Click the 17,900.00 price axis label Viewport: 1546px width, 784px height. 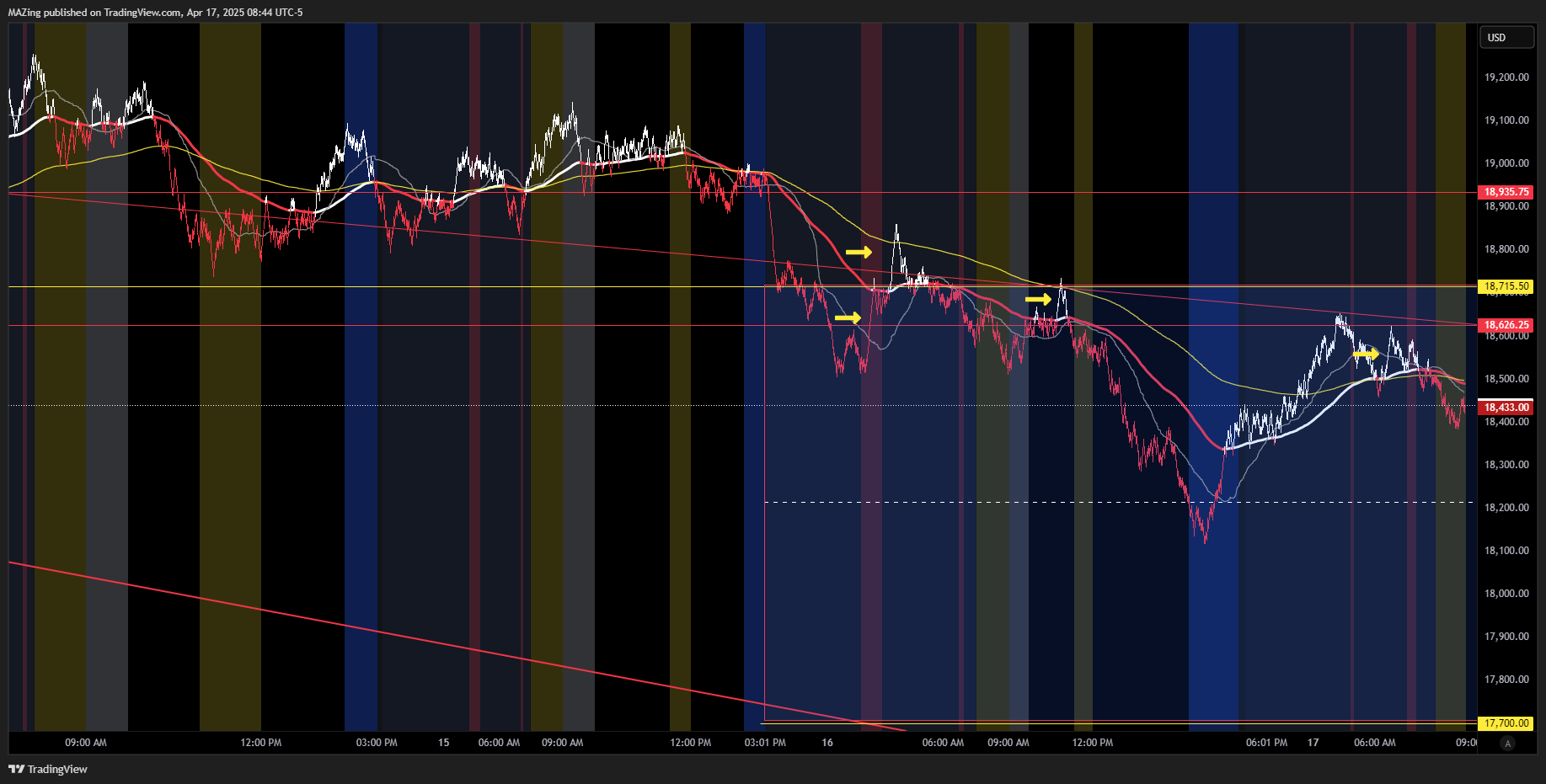[x=1506, y=637]
